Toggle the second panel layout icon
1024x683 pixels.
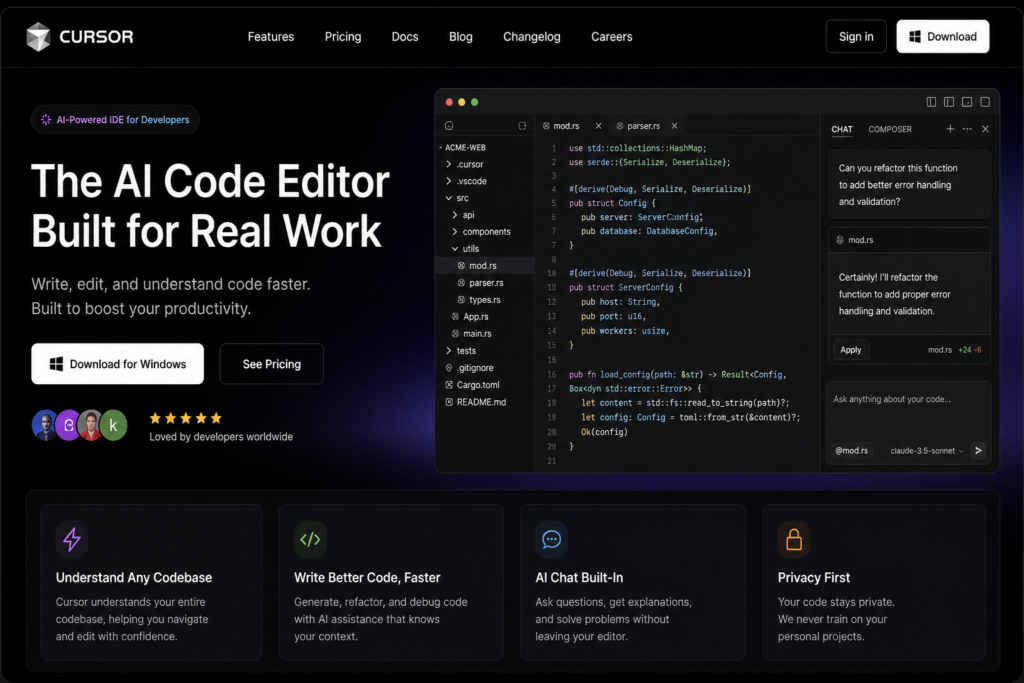tap(949, 102)
